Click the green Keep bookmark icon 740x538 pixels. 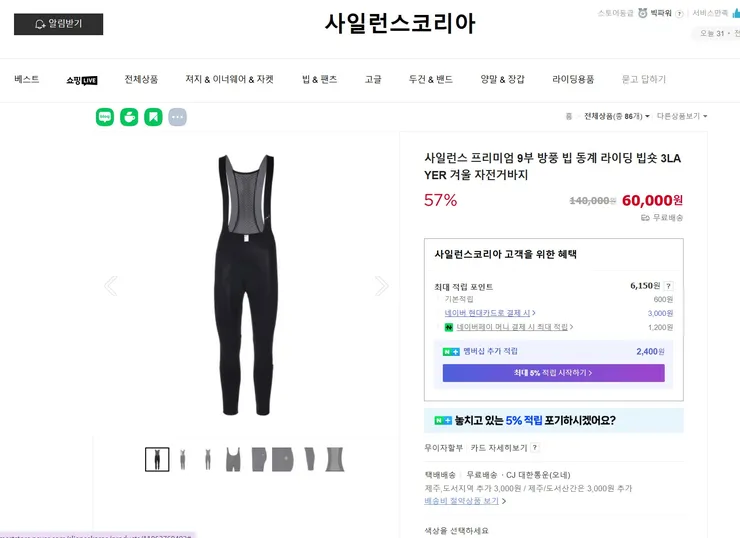point(153,117)
